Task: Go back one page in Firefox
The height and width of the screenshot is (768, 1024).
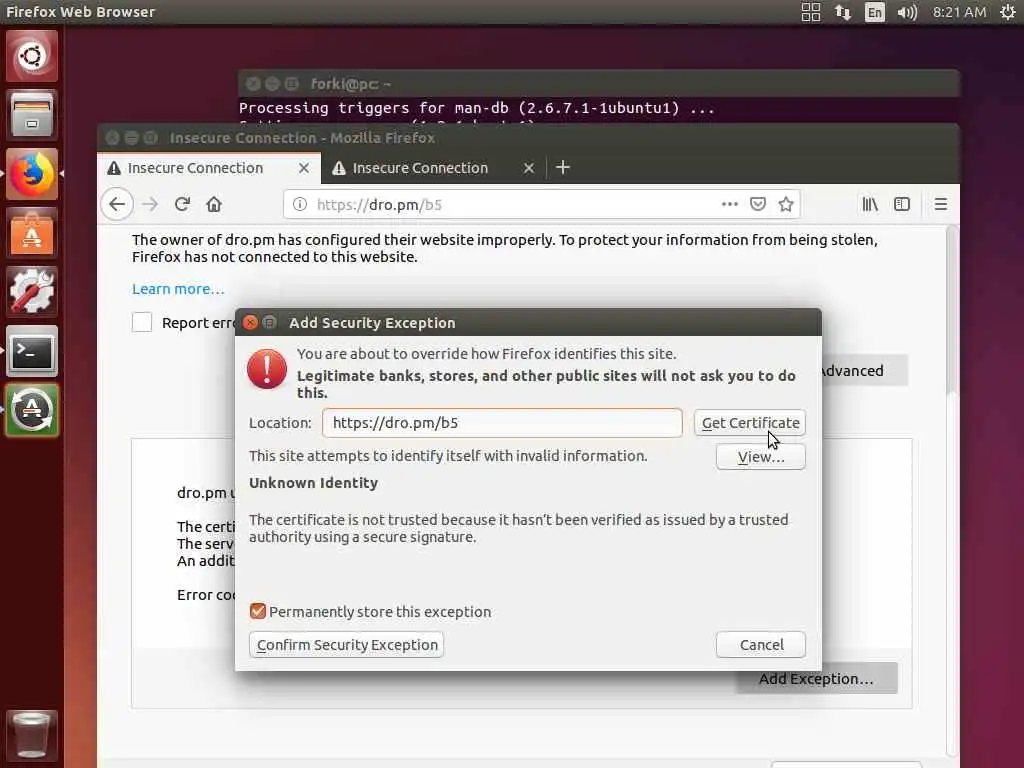Action: [x=118, y=204]
